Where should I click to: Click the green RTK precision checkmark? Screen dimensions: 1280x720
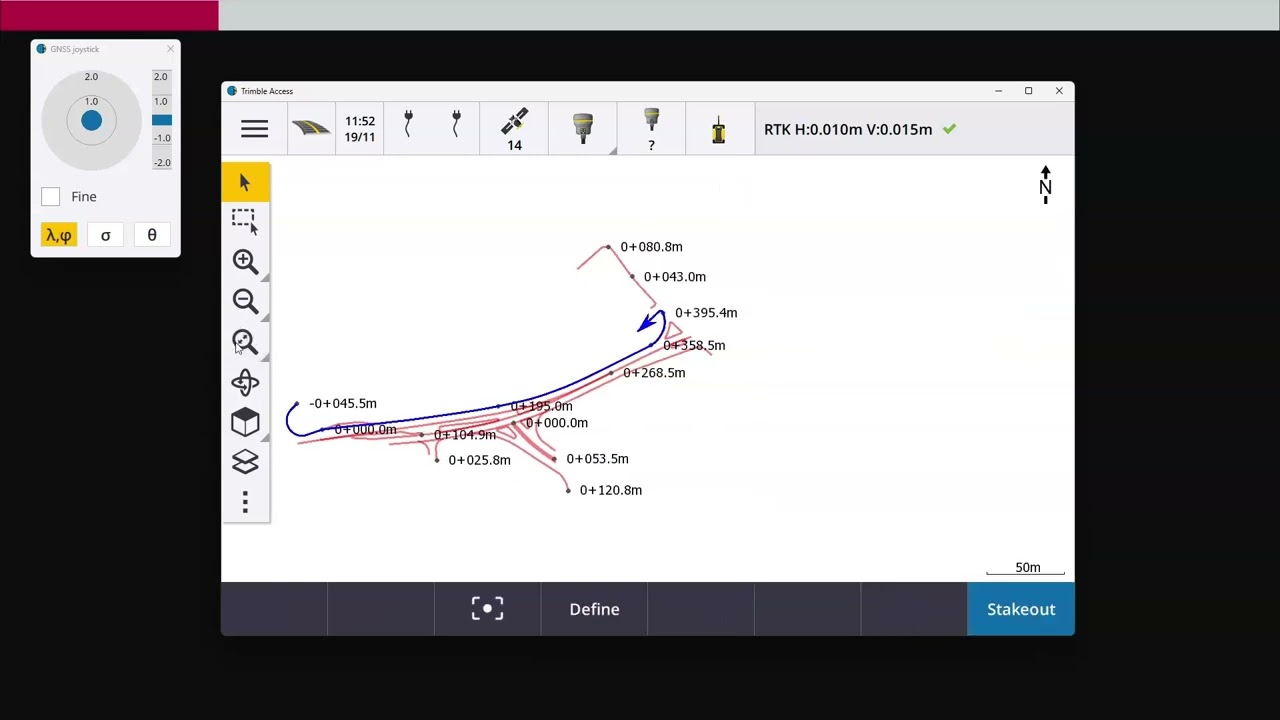click(x=949, y=129)
